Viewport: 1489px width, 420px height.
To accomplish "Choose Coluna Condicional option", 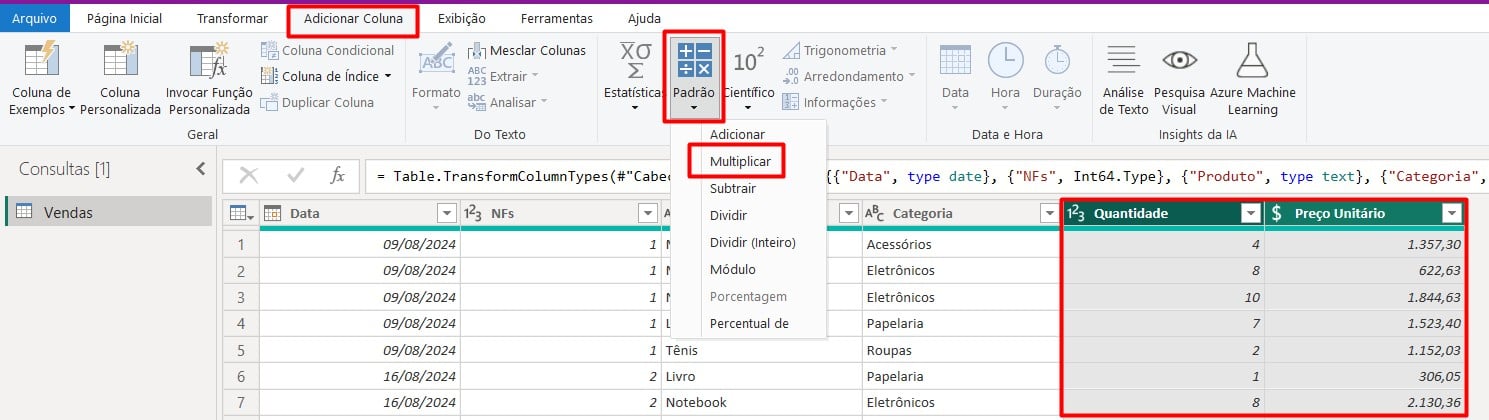I will pyautogui.click(x=327, y=50).
